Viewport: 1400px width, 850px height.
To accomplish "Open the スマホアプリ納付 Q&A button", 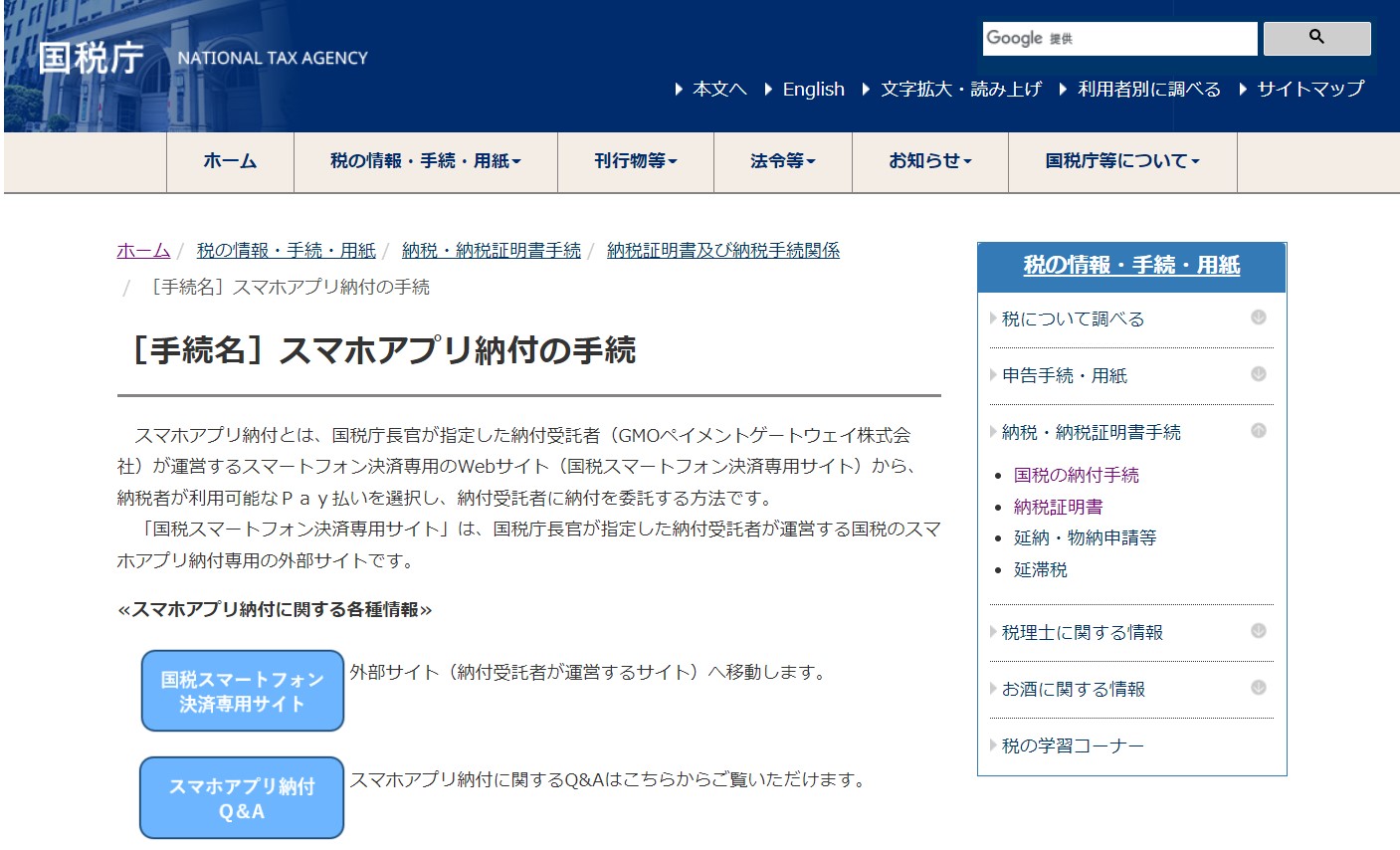I will [242, 798].
